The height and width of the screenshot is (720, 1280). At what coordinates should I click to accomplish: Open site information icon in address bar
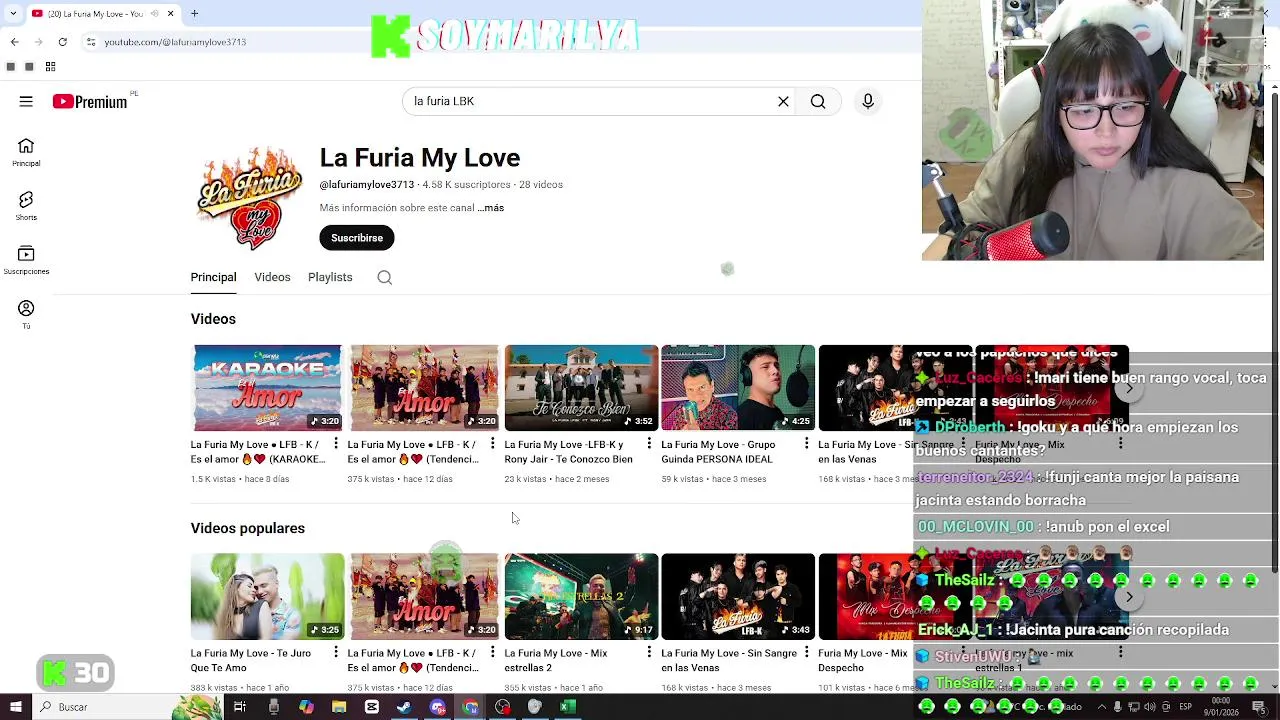(91, 42)
